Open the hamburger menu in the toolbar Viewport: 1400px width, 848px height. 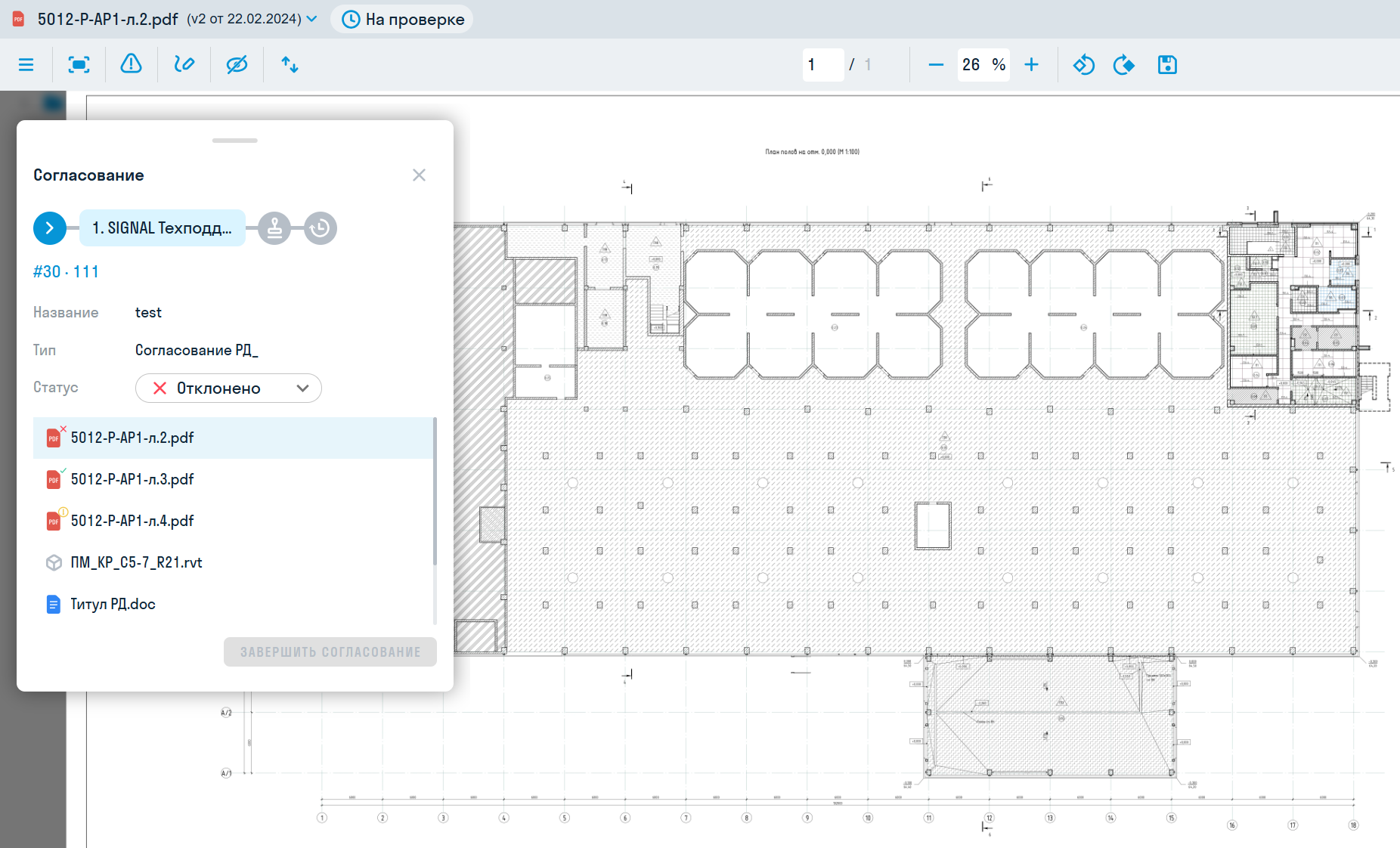(26, 65)
